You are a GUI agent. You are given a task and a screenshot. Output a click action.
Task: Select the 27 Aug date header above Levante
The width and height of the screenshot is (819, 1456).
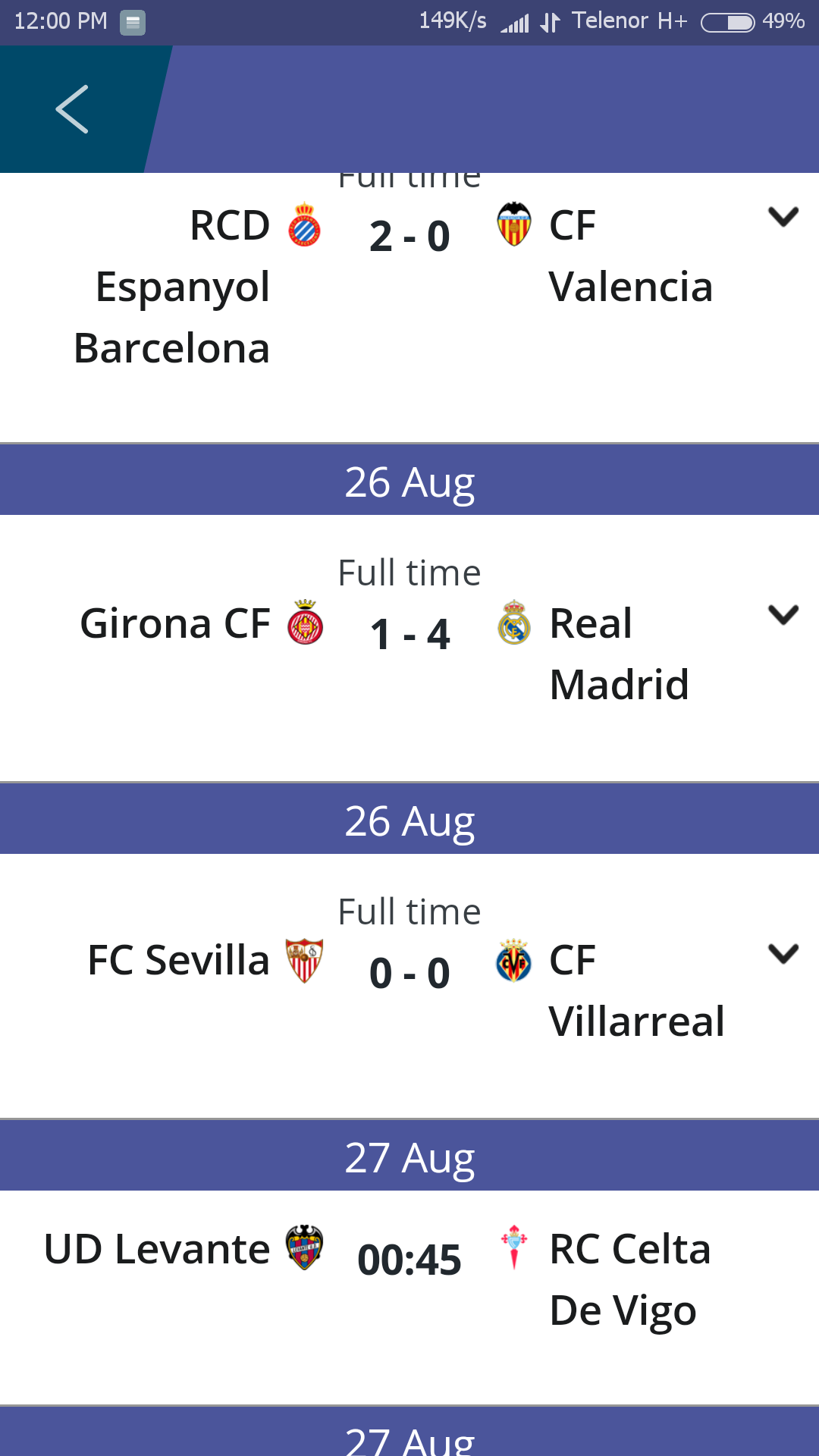409,1156
